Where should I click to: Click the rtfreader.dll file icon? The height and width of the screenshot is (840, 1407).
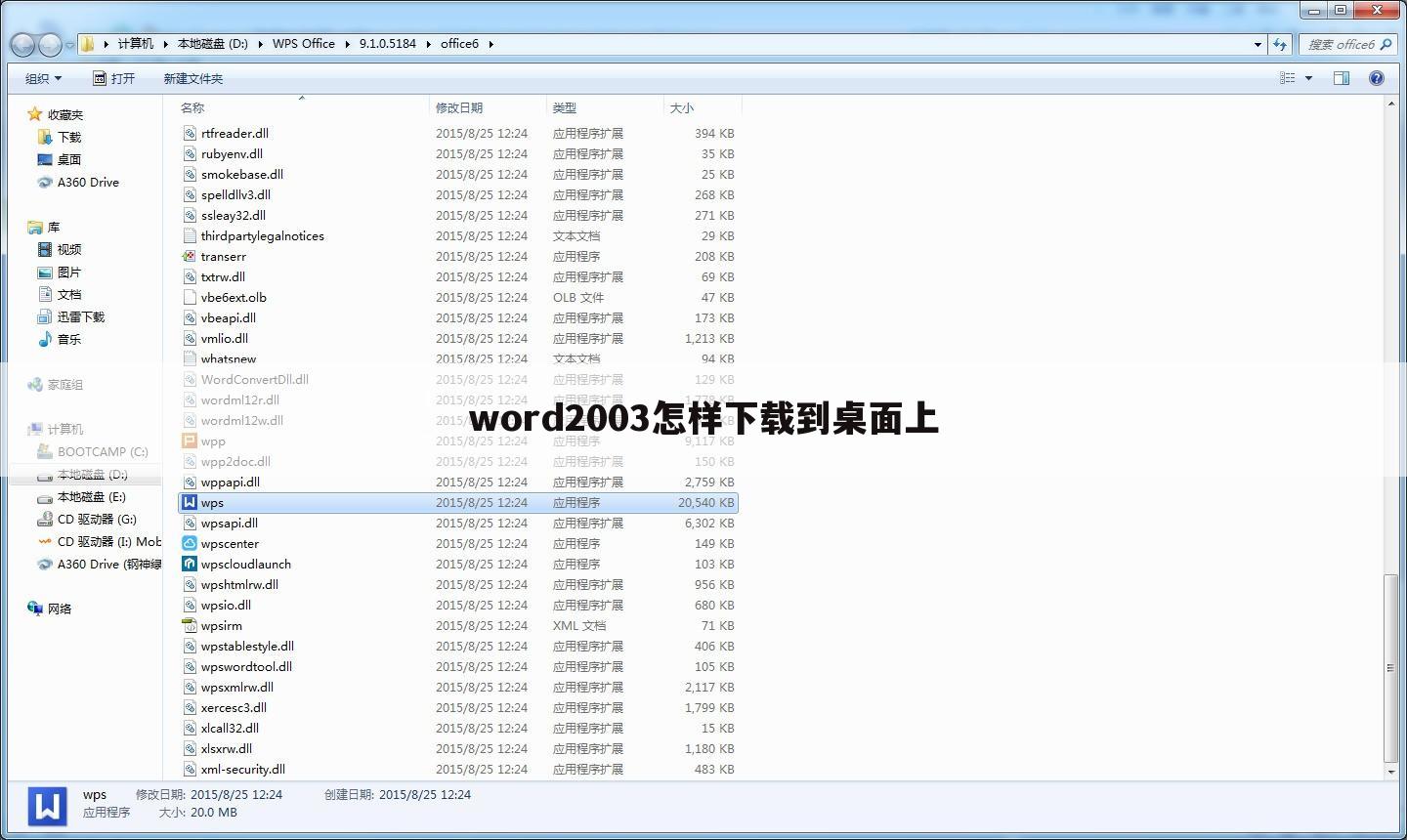[x=190, y=133]
